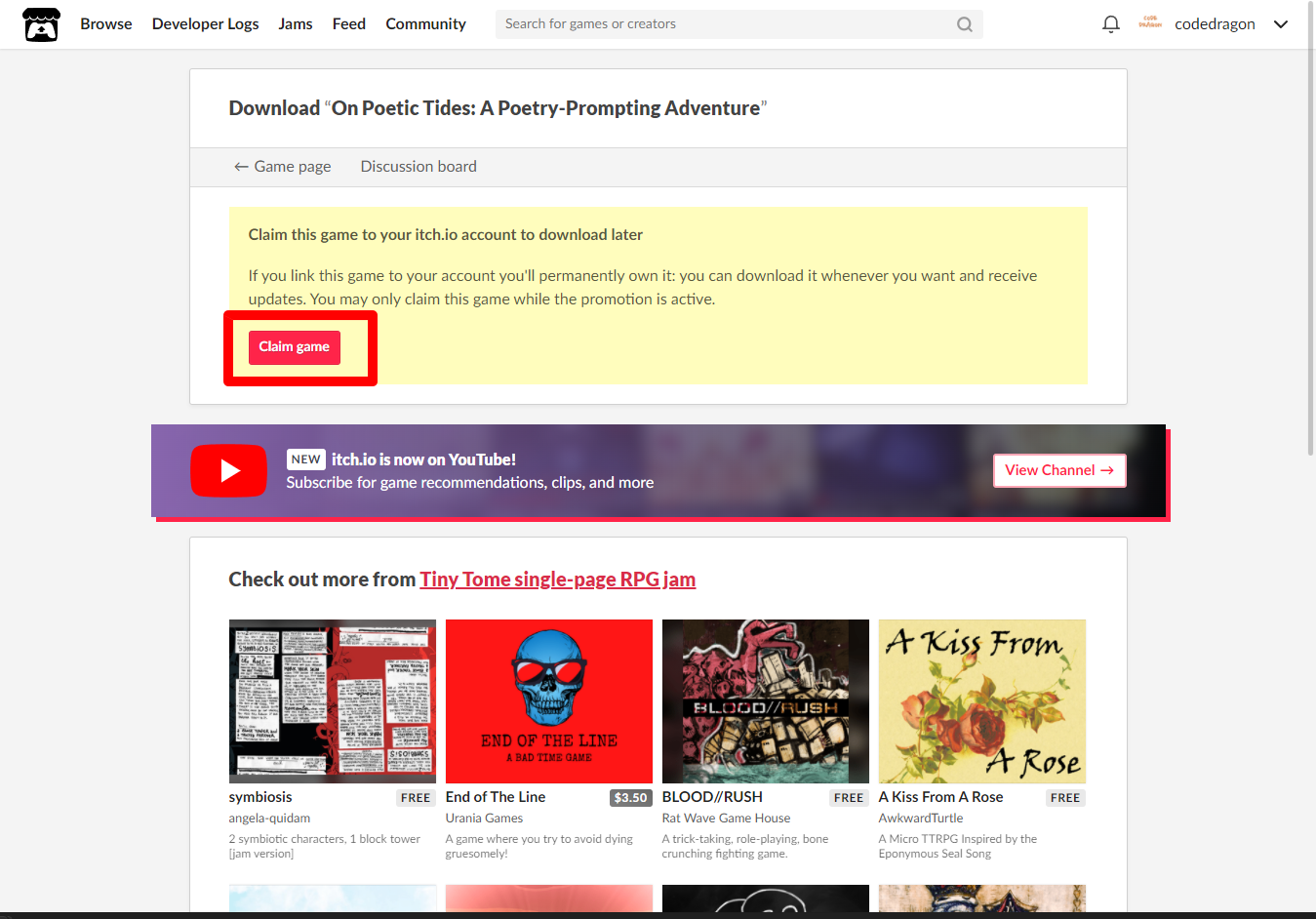Screen dimensions: 1316x919
Task: Open Urania Games creator page
Action: [484, 819]
